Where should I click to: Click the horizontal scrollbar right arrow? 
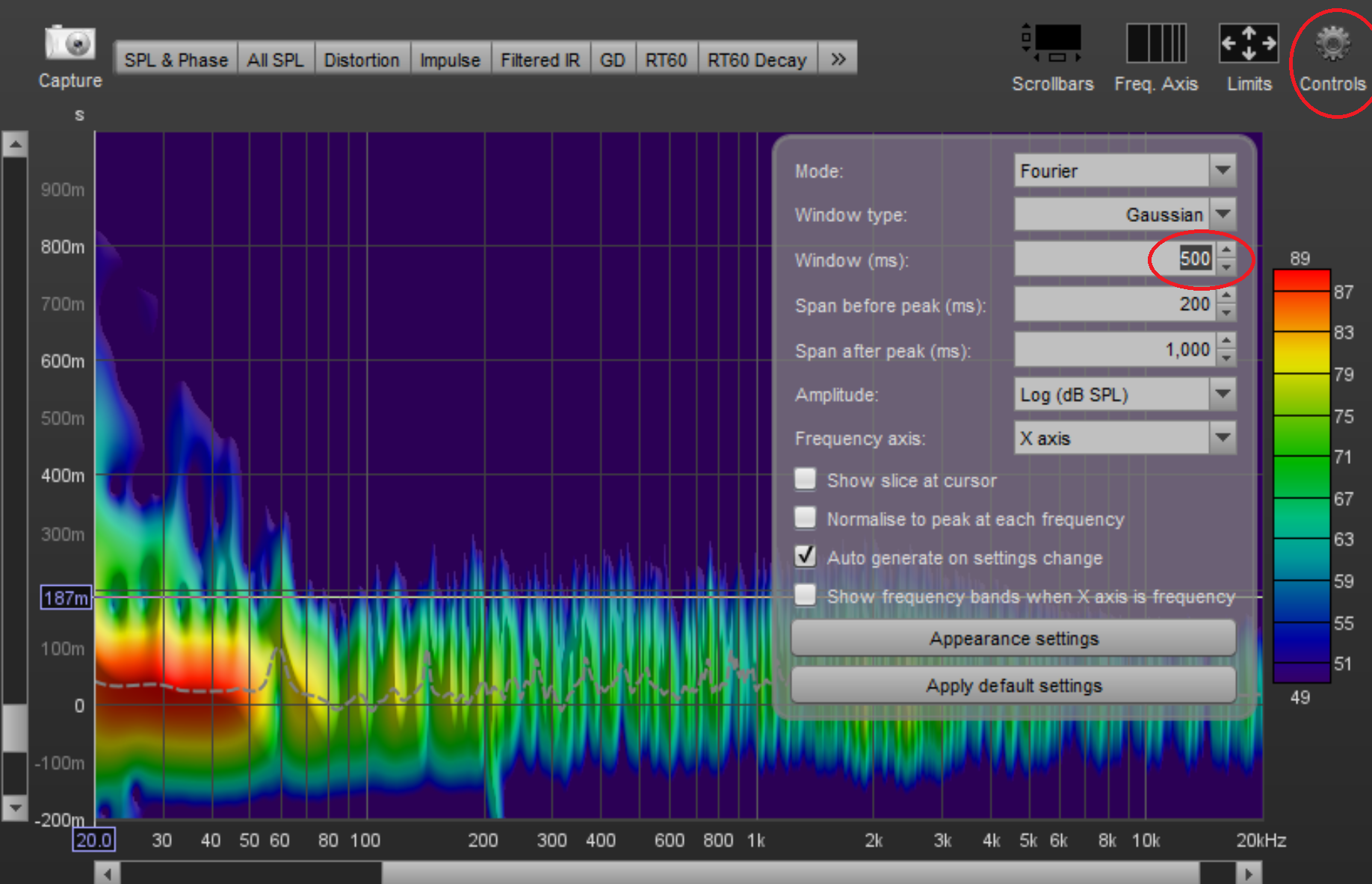pyautogui.click(x=1248, y=873)
